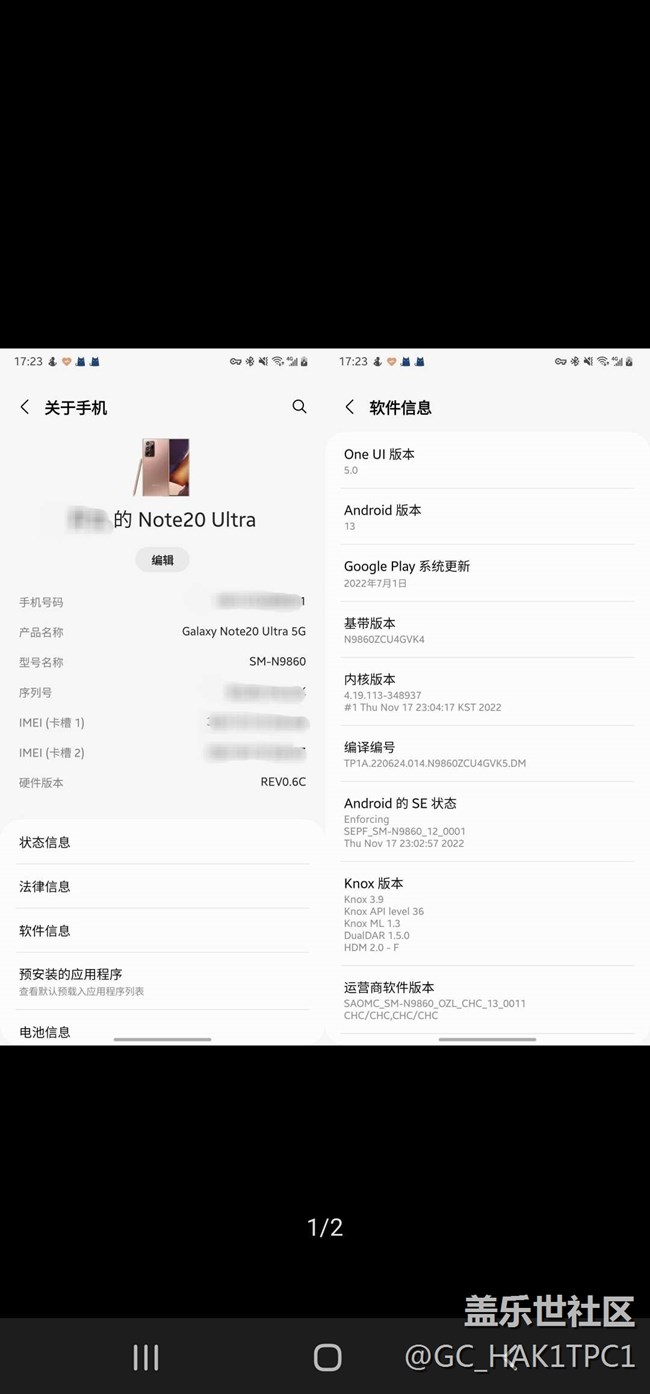Tap the One UI 版本 row
The width and height of the screenshot is (650, 1394).
tap(488, 461)
